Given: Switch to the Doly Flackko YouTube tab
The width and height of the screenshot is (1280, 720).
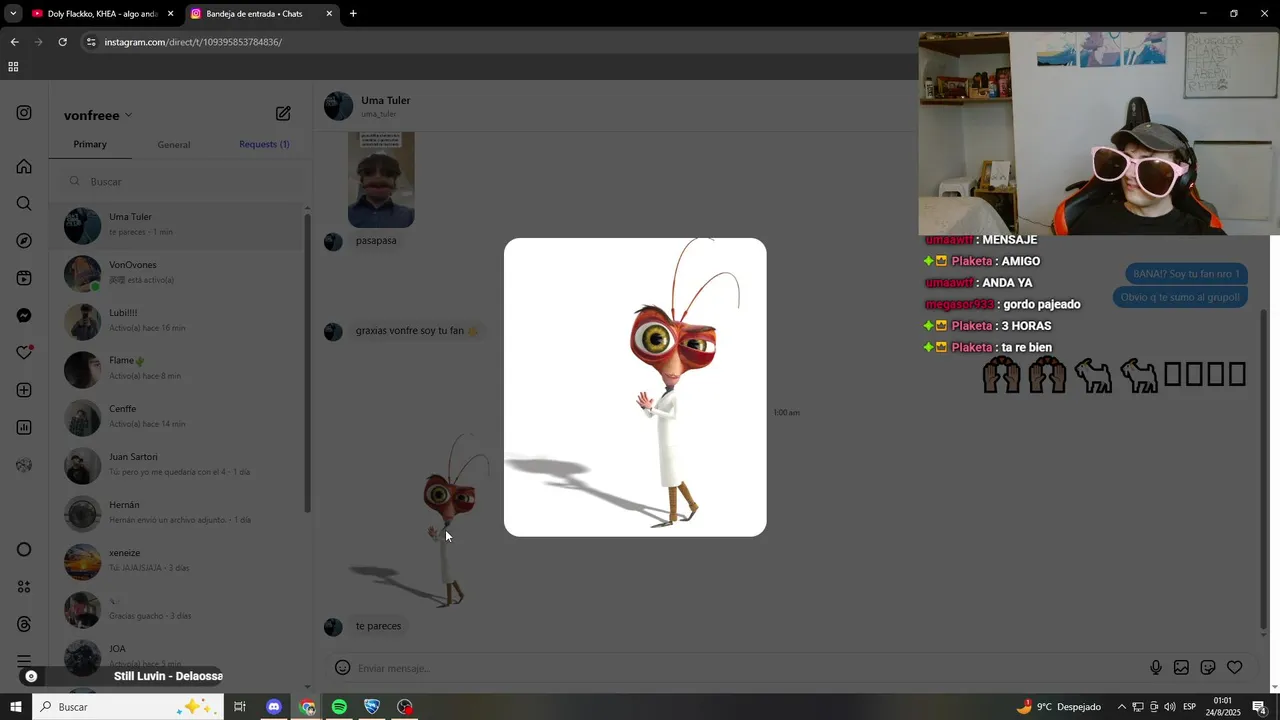Looking at the screenshot, I should coord(100,14).
